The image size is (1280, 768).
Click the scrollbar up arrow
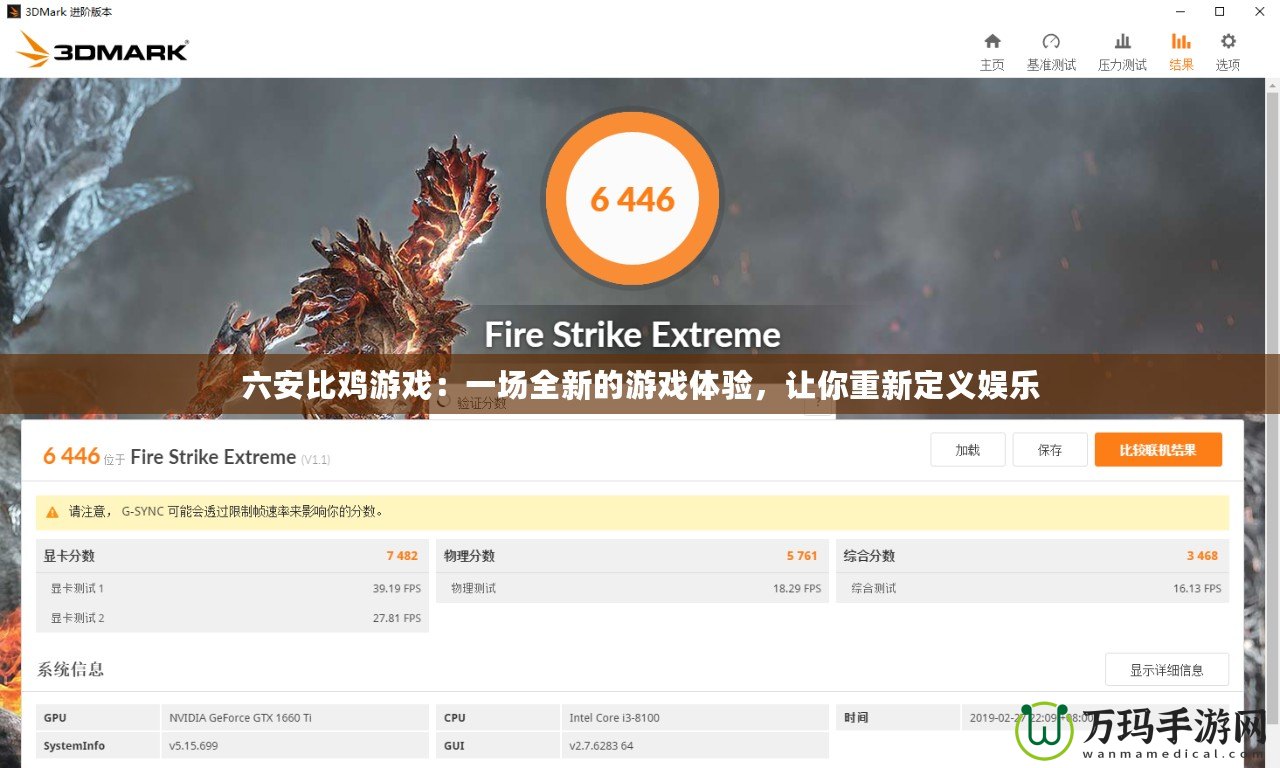[x=1271, y=87]
